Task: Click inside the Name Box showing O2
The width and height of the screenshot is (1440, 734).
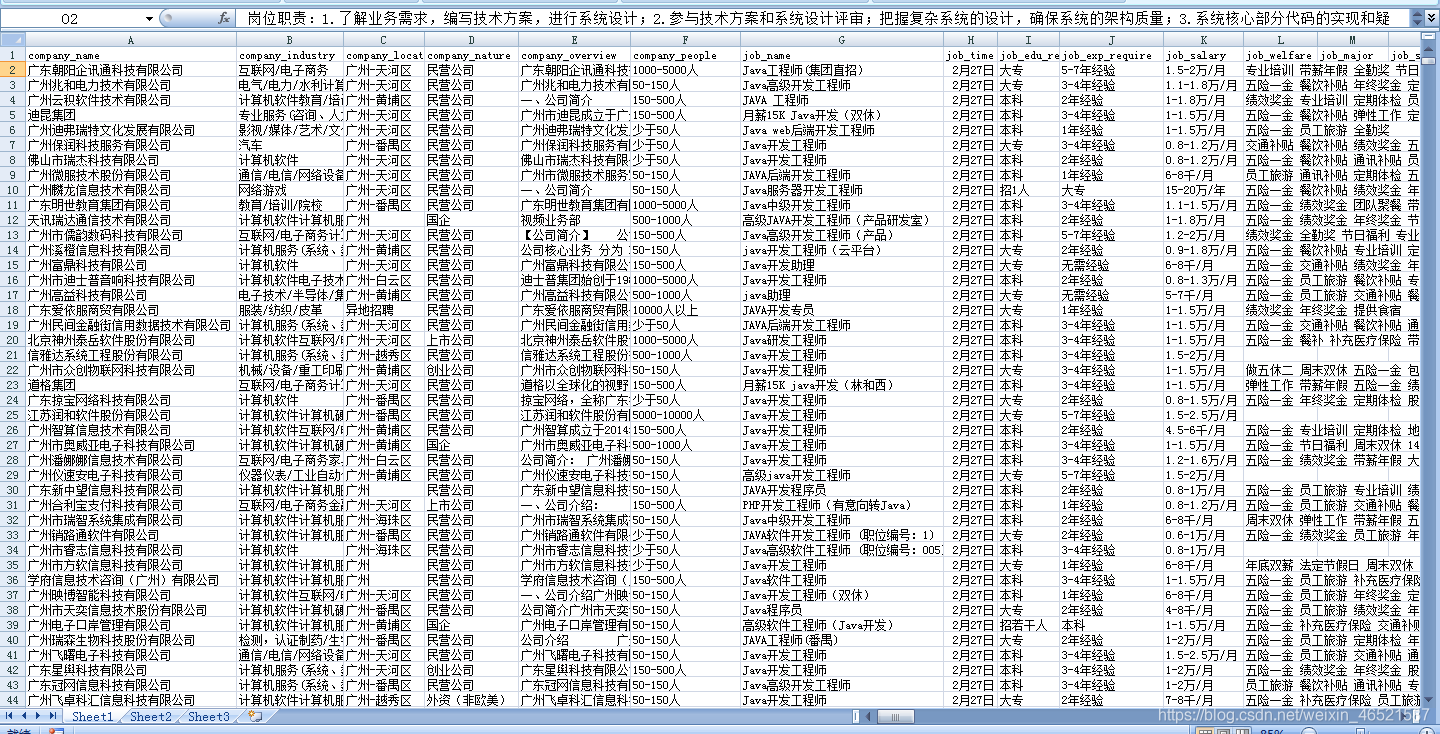Action: (70, 18)
